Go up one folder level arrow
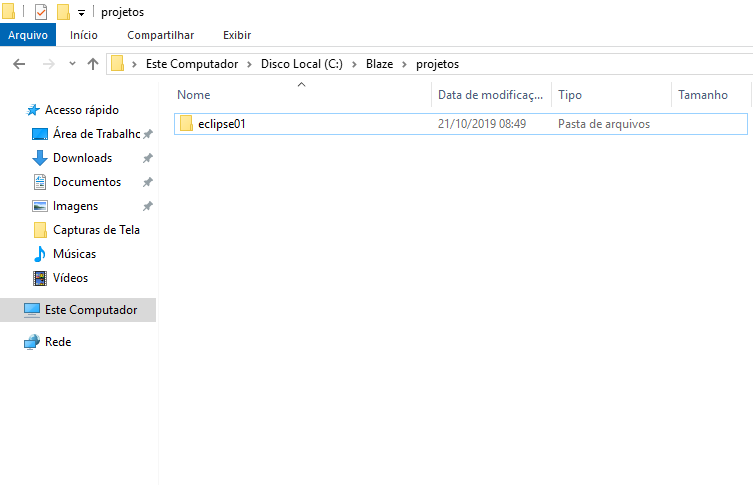This screenshot has width=753, height=485. (x=93, y=64)
